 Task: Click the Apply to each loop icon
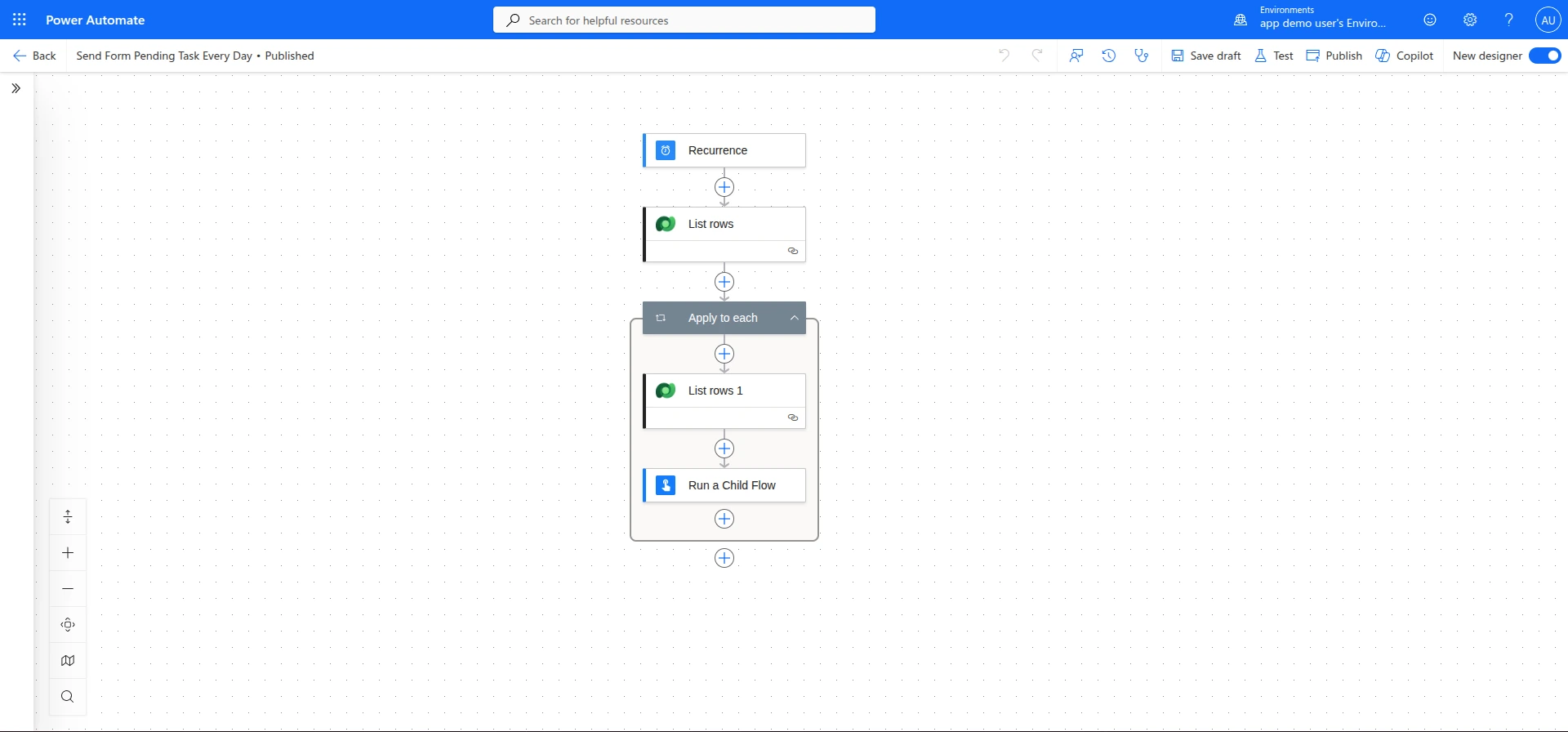pyautogui.click(x=661, y=318)
